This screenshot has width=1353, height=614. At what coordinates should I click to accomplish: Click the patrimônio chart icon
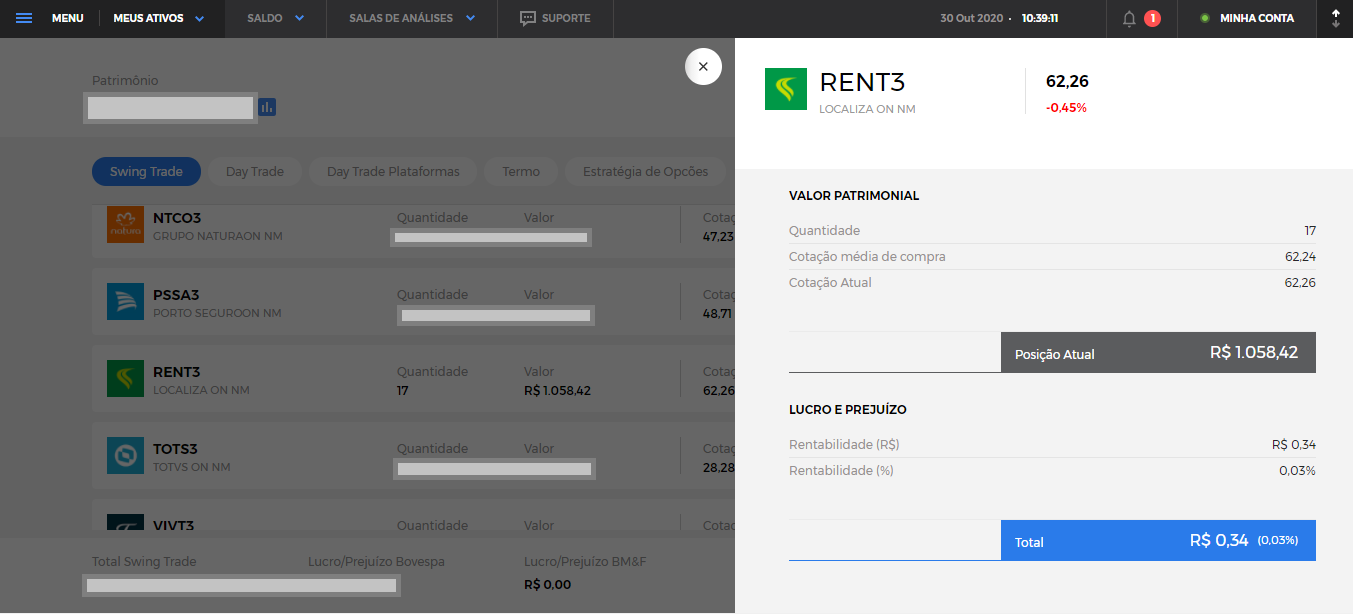pyautogui.click(x=267, y=107)
